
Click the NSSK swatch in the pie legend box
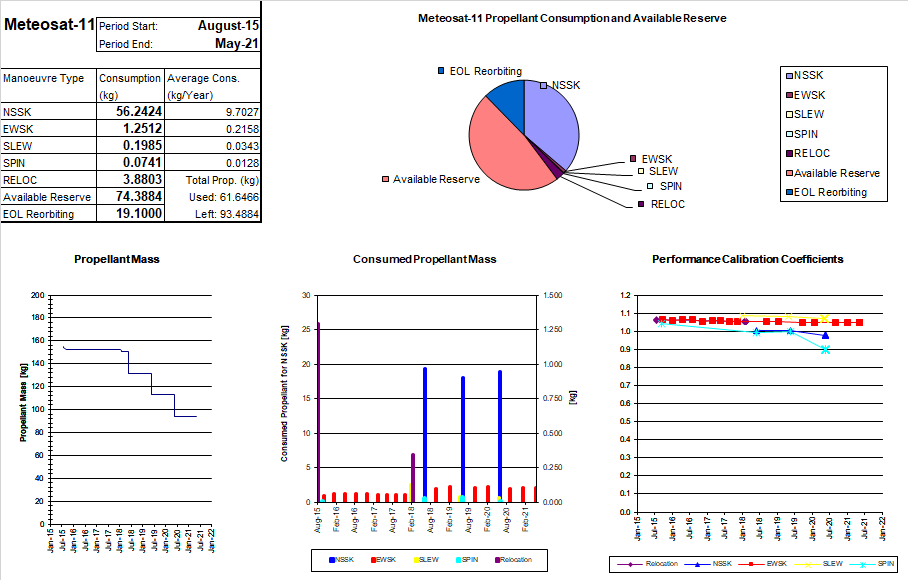pyautogui.click(x=789, y=76)
